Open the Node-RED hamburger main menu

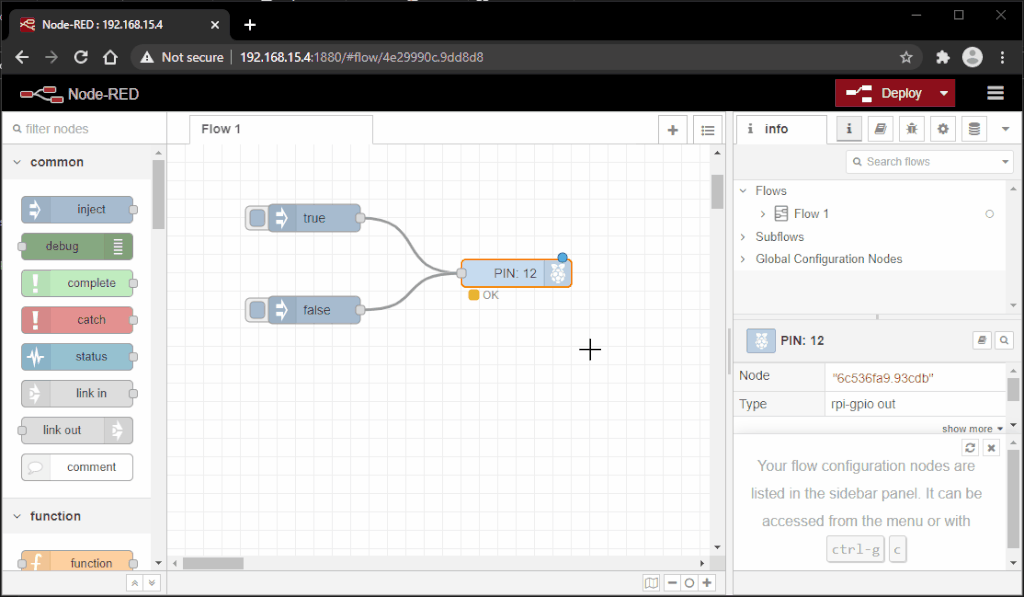[x=995, y=93]
